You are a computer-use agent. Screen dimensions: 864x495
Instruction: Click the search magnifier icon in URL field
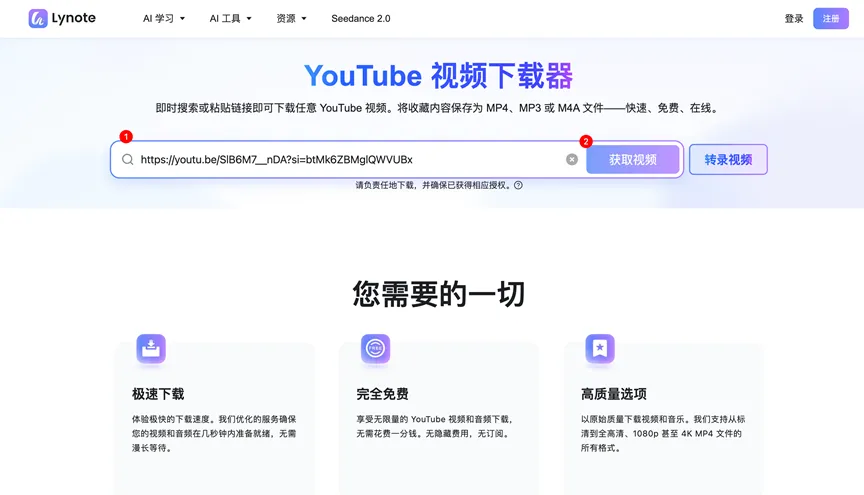pos(128,159)
